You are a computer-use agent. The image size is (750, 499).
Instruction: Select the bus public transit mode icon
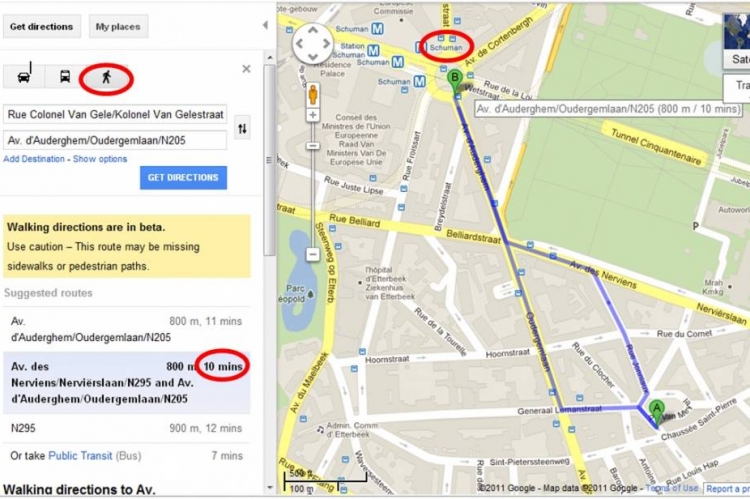click(x=65, y=77)
